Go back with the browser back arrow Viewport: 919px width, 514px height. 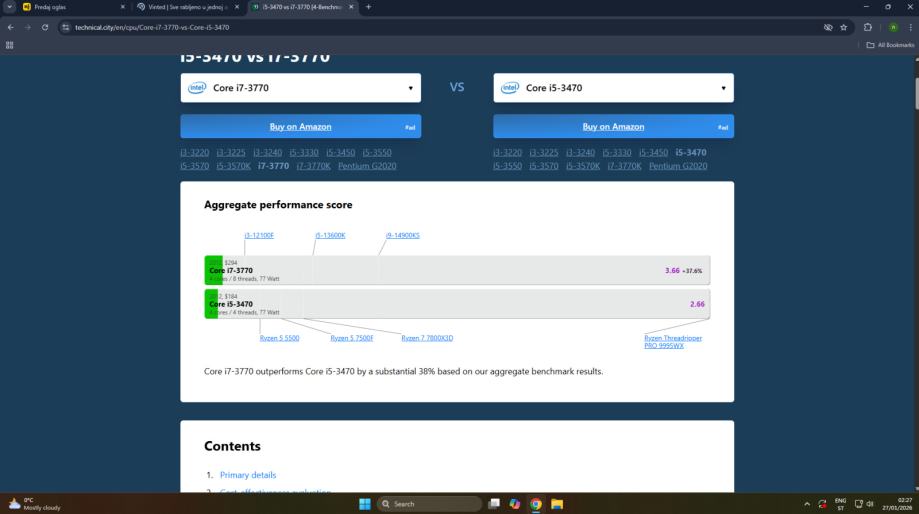(11, 27)
